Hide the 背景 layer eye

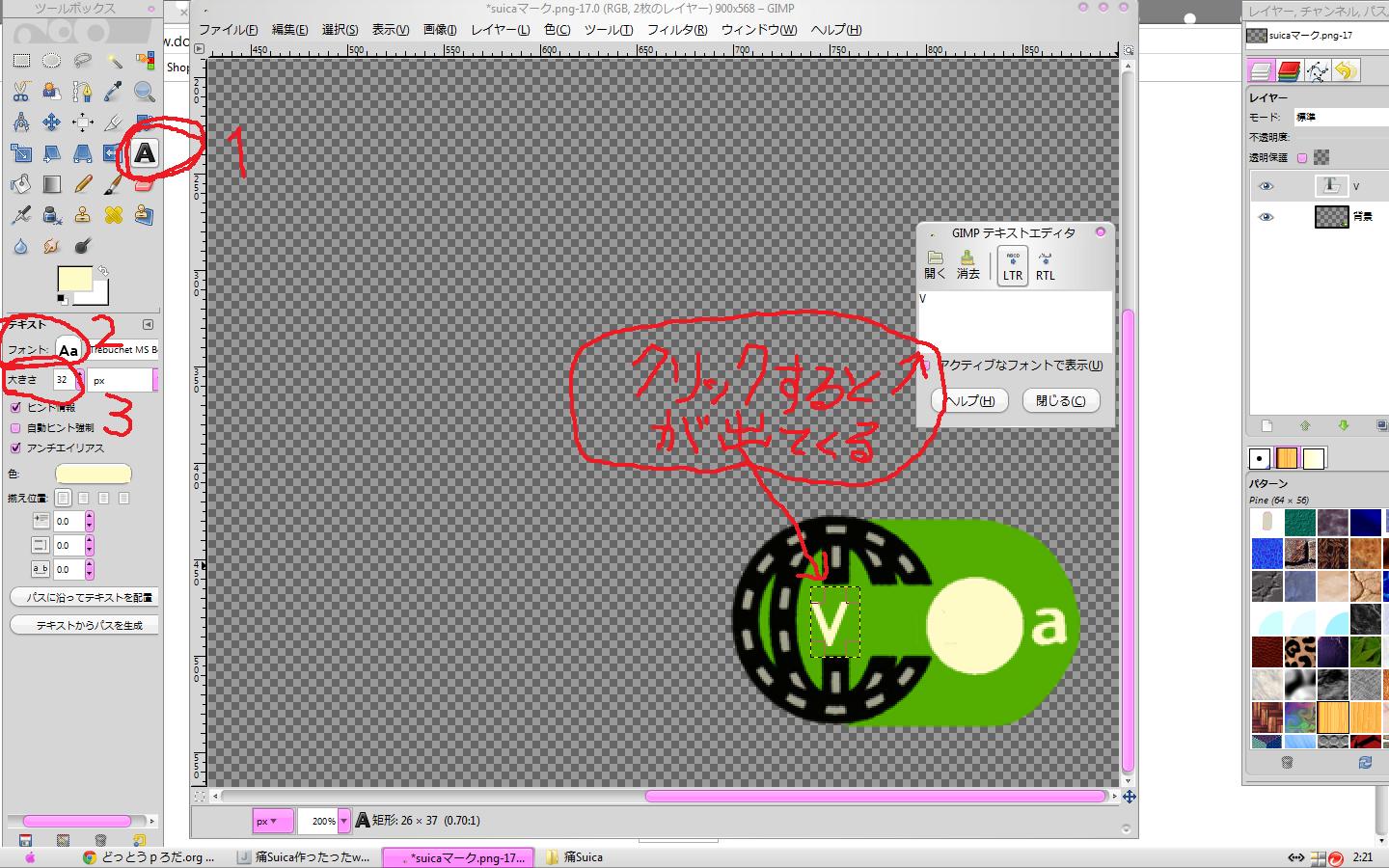[1266, 217]
